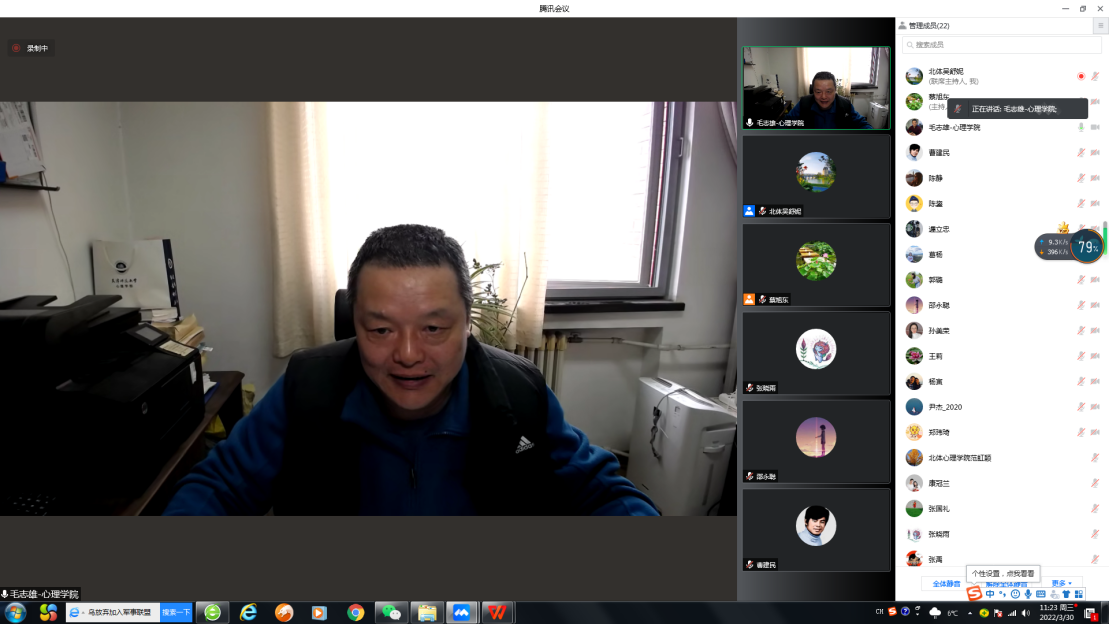Click Sogou input skin shirt icon
Viewport: 1109px width, 624px height.
tap(1066, 594)
